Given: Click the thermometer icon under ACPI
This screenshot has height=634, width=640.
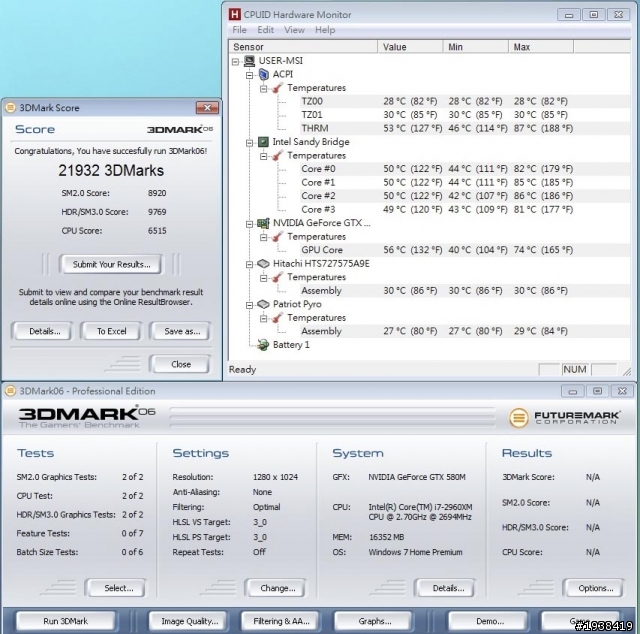Looking at the screenshot, I should point(278,88).
